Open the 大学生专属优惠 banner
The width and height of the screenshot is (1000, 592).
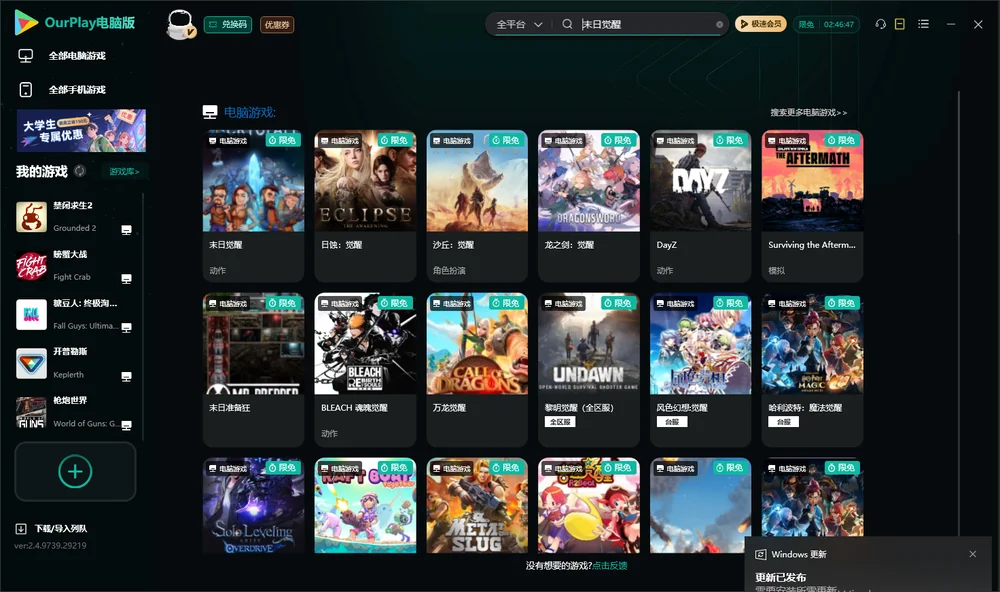click(81, 130)
